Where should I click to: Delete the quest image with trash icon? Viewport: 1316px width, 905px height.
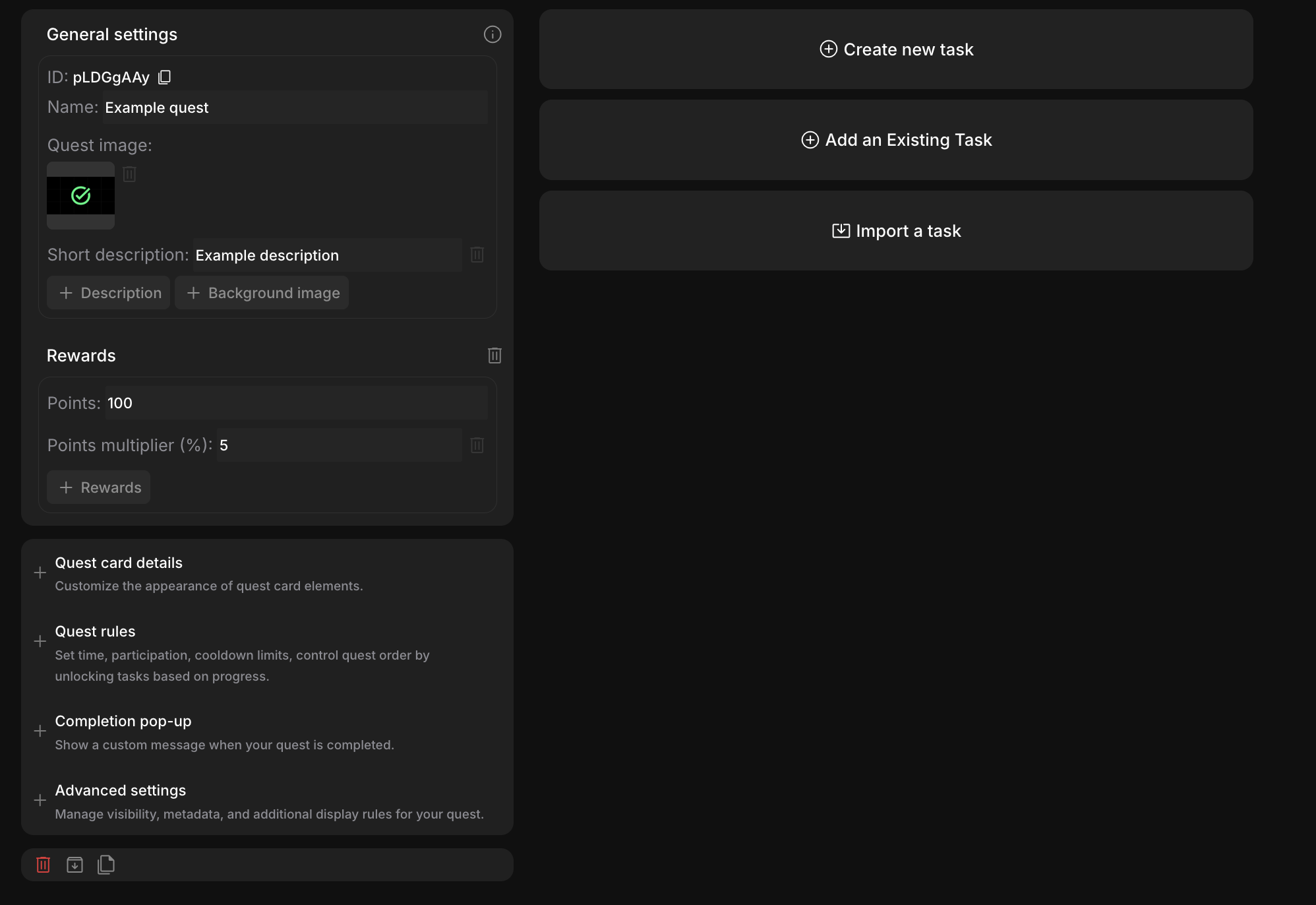pos(129,174)
